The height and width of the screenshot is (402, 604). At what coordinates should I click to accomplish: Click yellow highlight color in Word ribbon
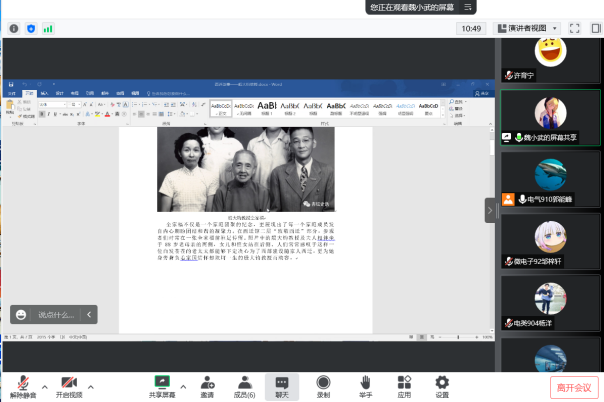click(x=97, y=114)
